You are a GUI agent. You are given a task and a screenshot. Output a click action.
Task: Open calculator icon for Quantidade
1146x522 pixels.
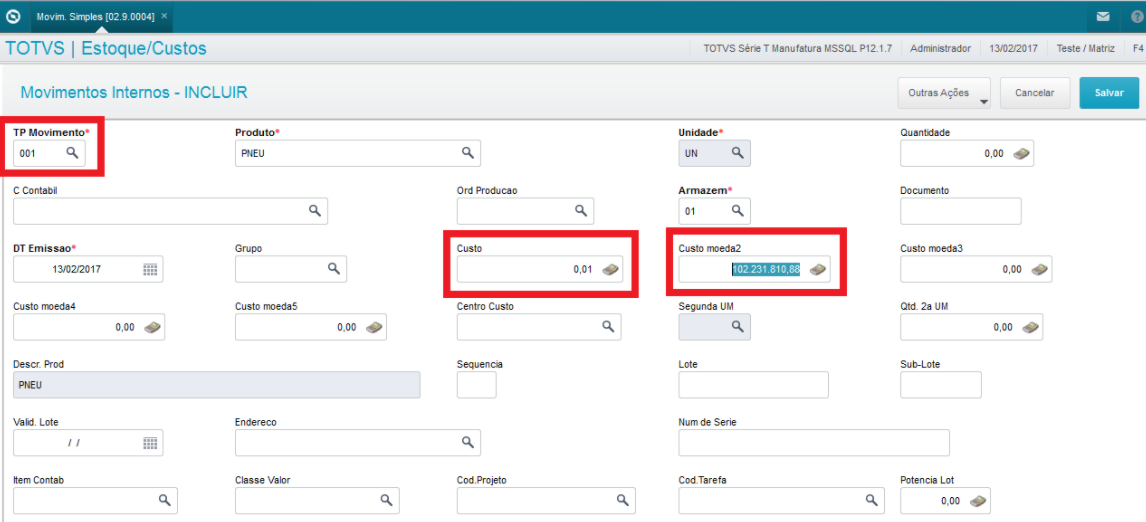click(1021, 154)
